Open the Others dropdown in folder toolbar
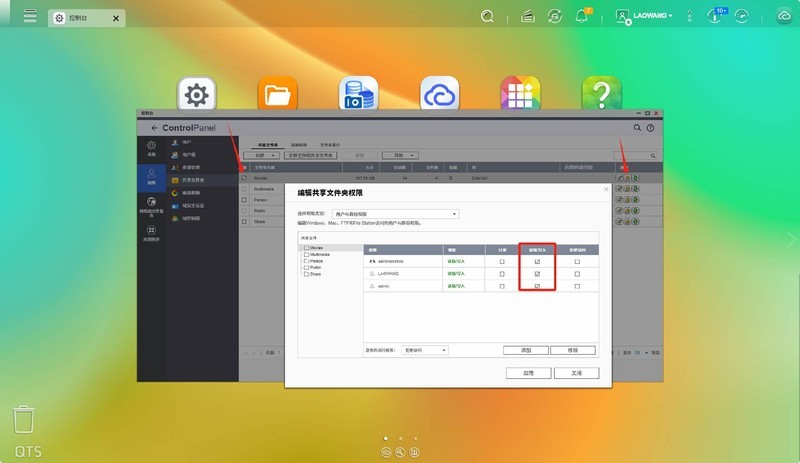Screen dimensions: 800x463 pos(401,155)
